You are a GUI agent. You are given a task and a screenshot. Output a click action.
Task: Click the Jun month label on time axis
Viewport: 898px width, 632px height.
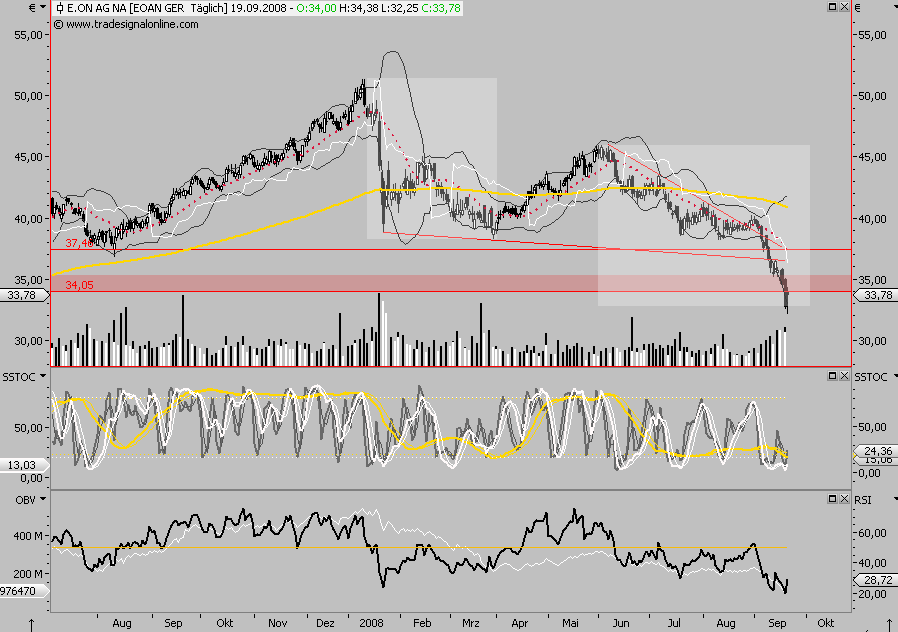[621, 623]
